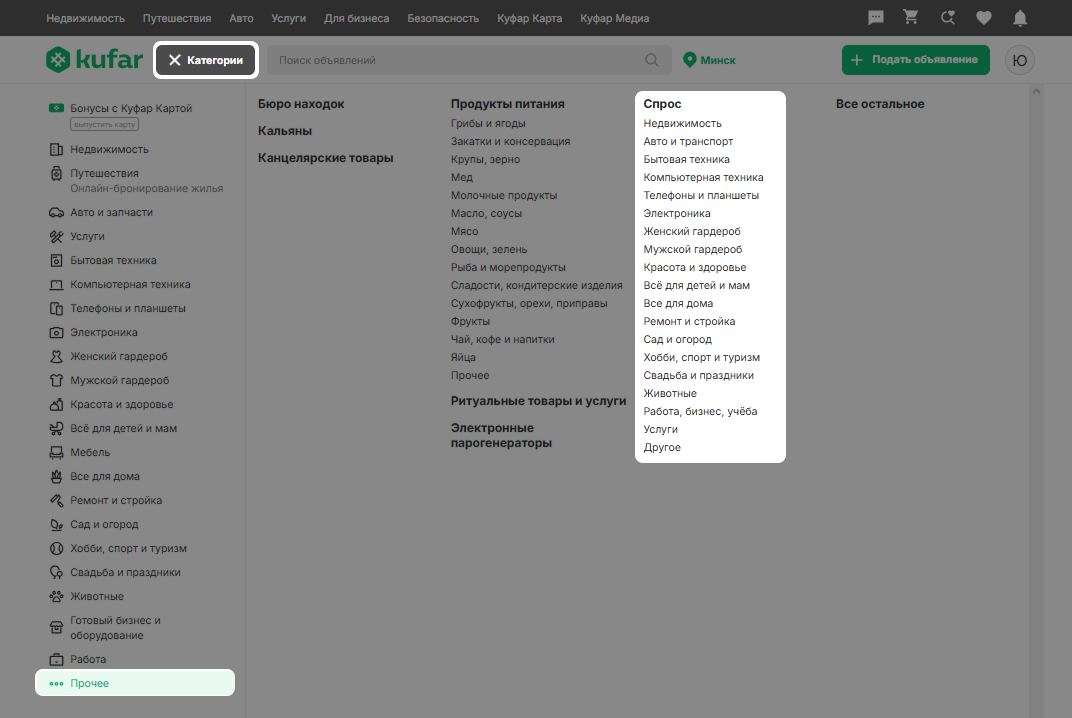Open Недвижимость in top navigation
Viewport: 1072px width, 718px height.
85,18
